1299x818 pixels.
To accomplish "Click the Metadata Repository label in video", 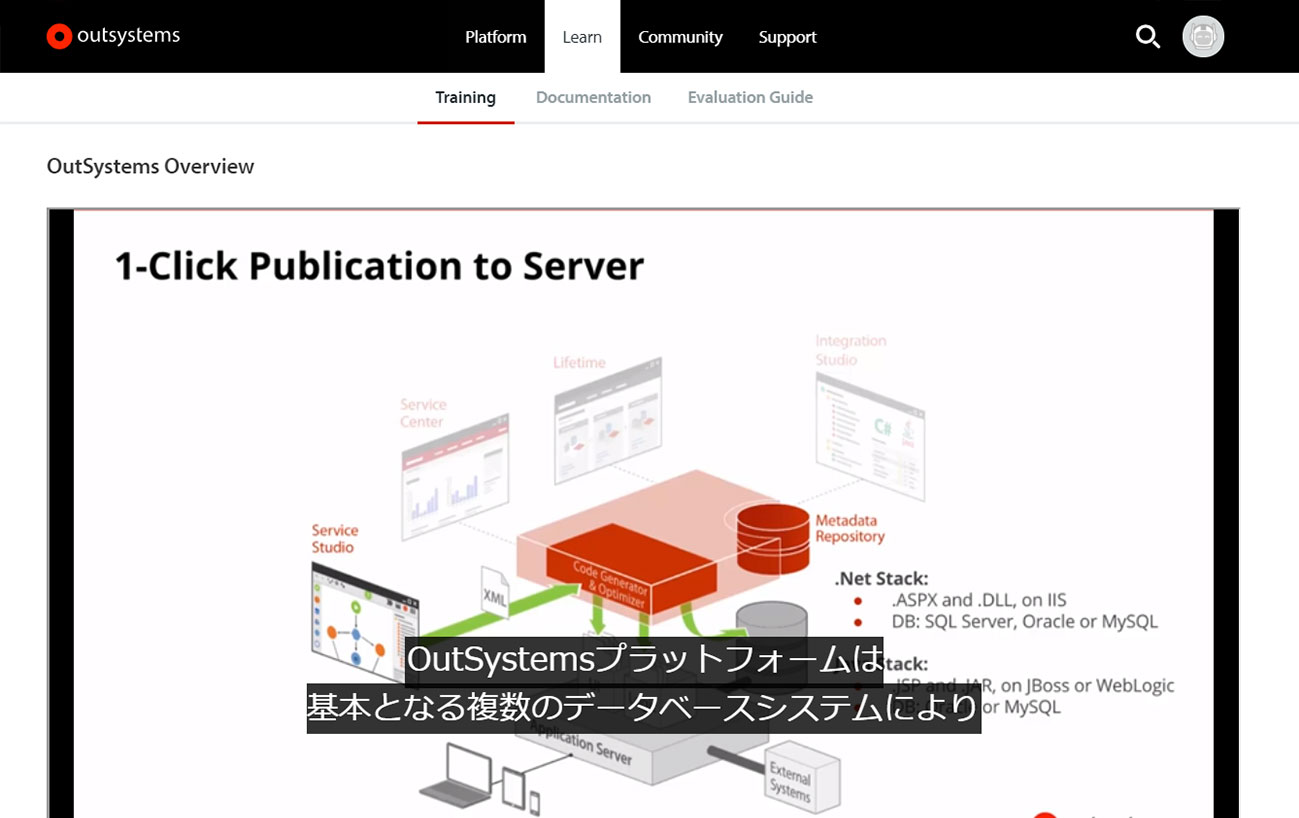I will point(850,528).
